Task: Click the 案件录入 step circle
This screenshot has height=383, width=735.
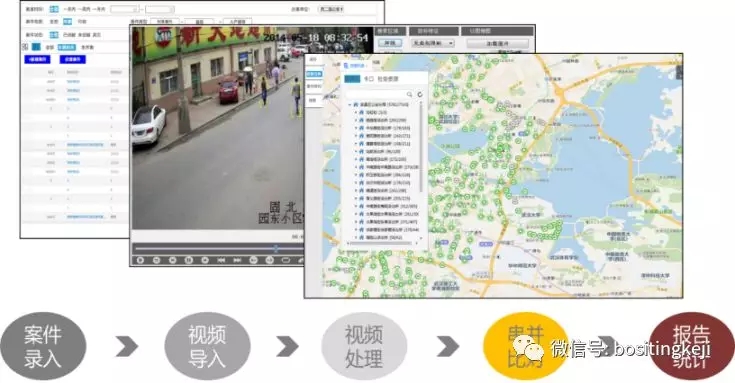Action: (x=43, y=346)
